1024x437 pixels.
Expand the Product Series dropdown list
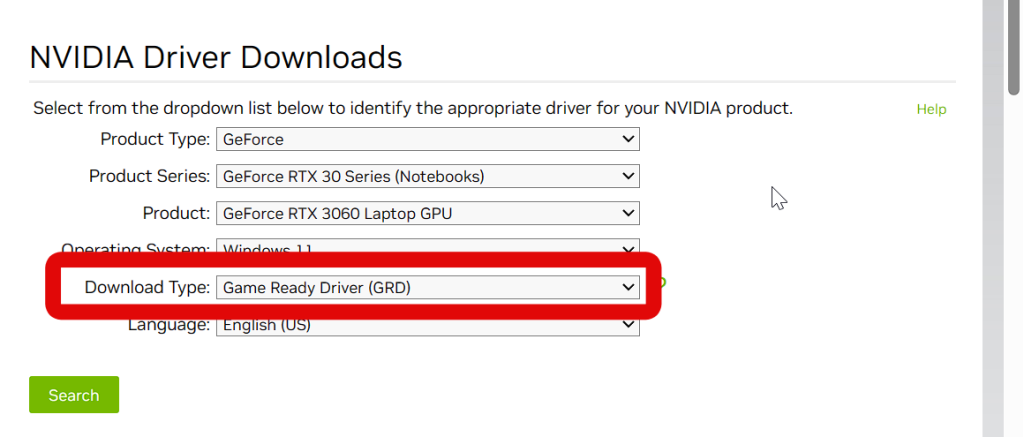tap(427, 176)
